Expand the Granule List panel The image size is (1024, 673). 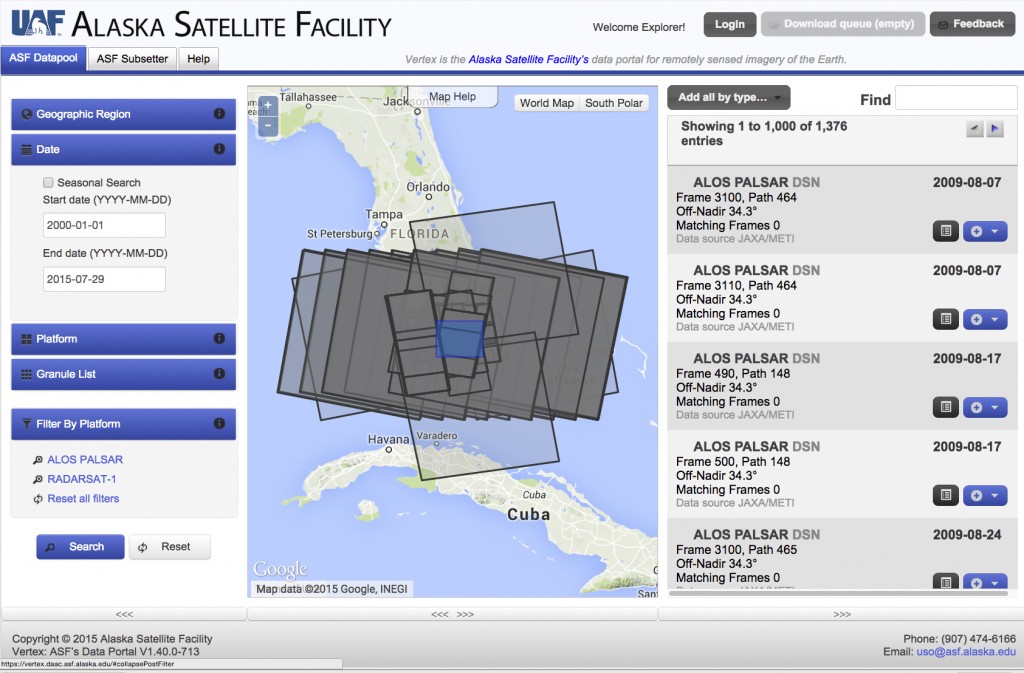click(x=122, y=374)
